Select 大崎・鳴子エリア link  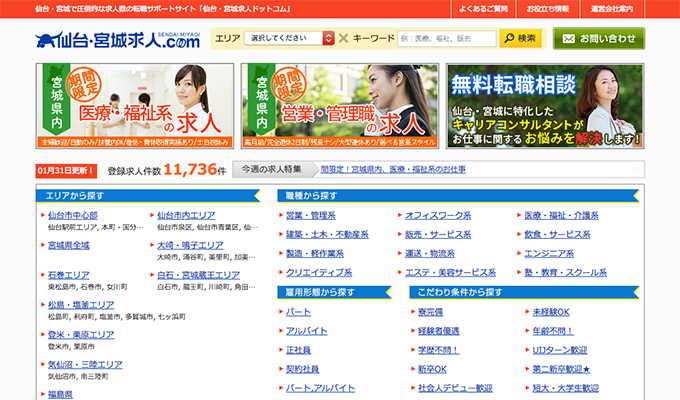(190, 245)
